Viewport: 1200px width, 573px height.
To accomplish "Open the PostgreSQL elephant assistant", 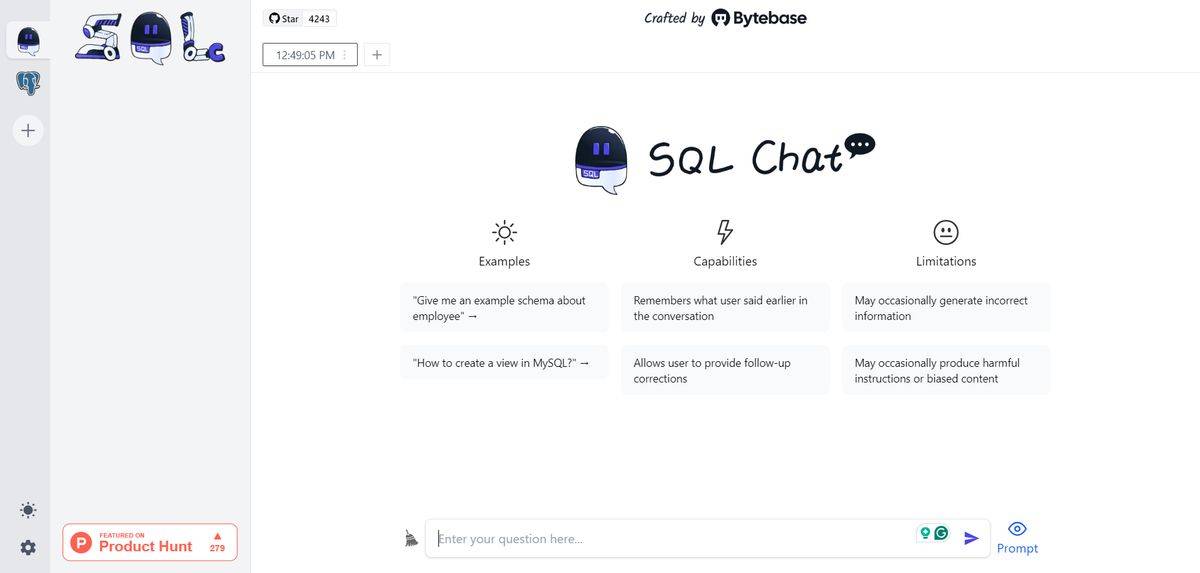I will point(28,83).
